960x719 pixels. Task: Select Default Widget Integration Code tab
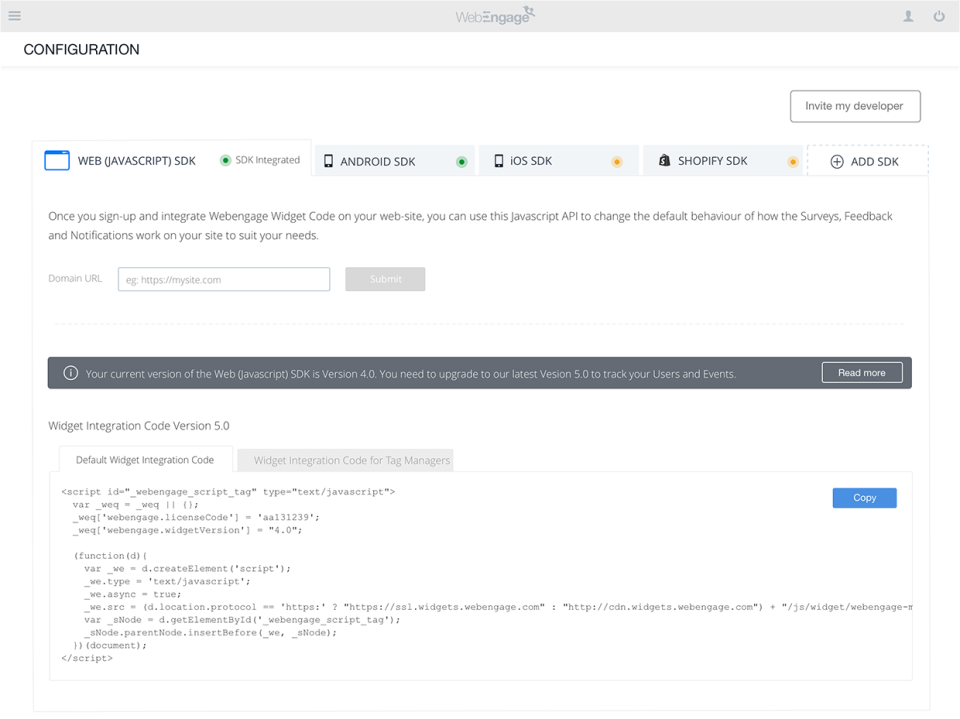[x=146, y=459]
